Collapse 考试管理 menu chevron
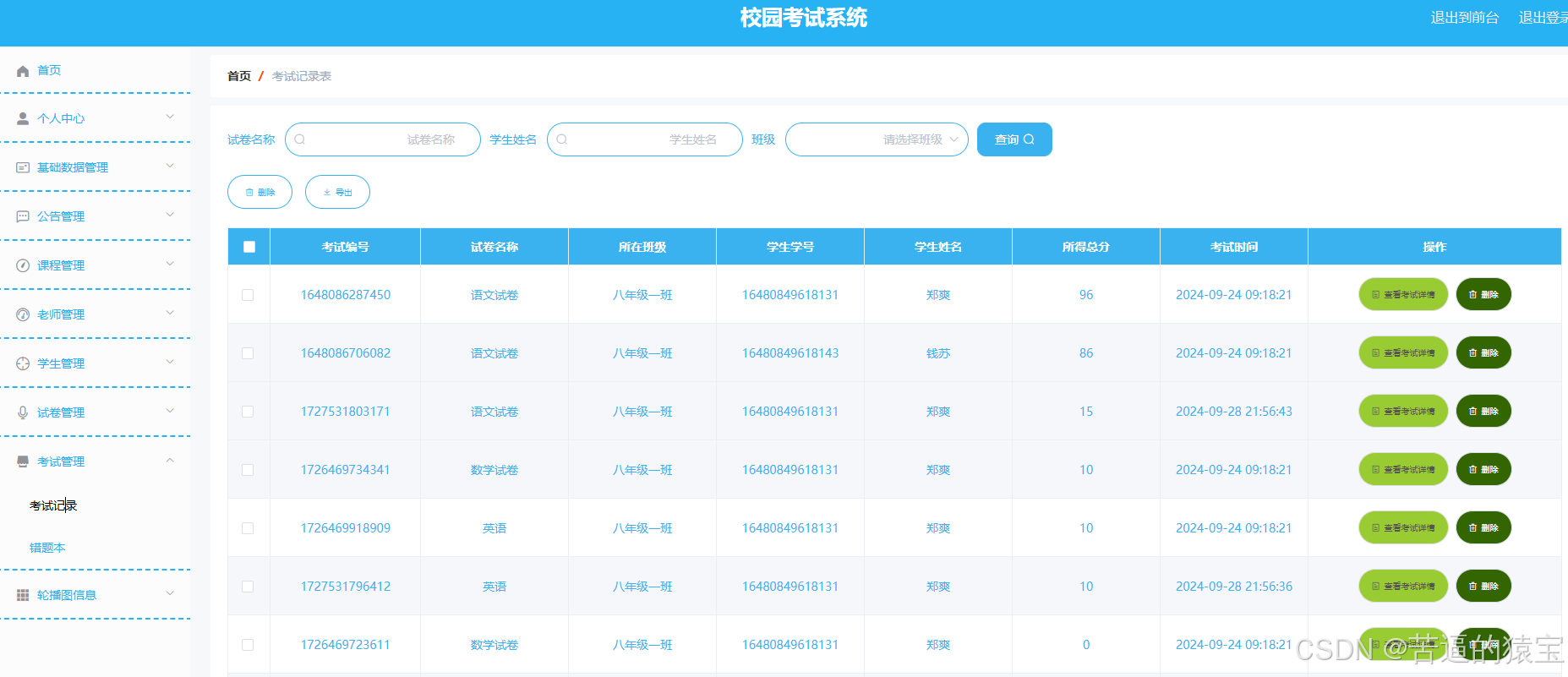The image size is (1568, 677). (x=170, y=460)
